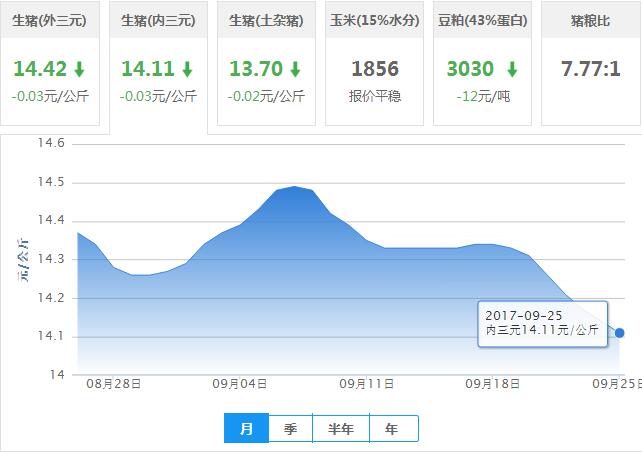Click the 2017-09-25 chart tooltip
Viewport: 642px width, 454px height.
click(x=542, y=322)
